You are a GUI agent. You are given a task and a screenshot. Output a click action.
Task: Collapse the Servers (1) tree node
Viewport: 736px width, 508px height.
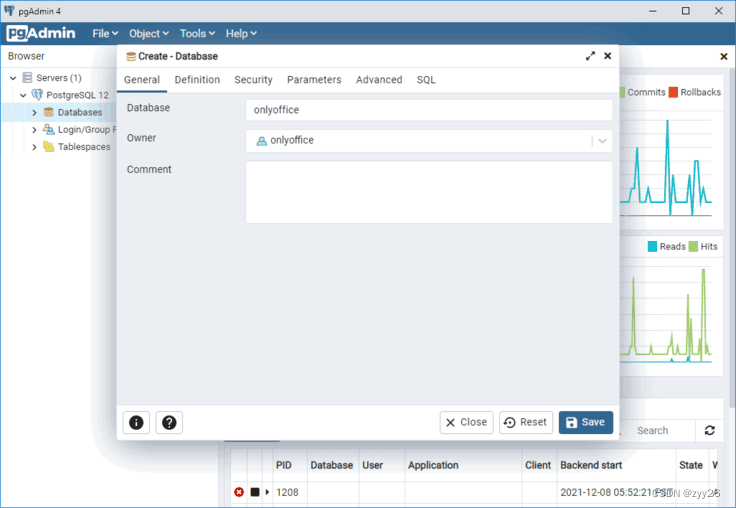(13, 78)
